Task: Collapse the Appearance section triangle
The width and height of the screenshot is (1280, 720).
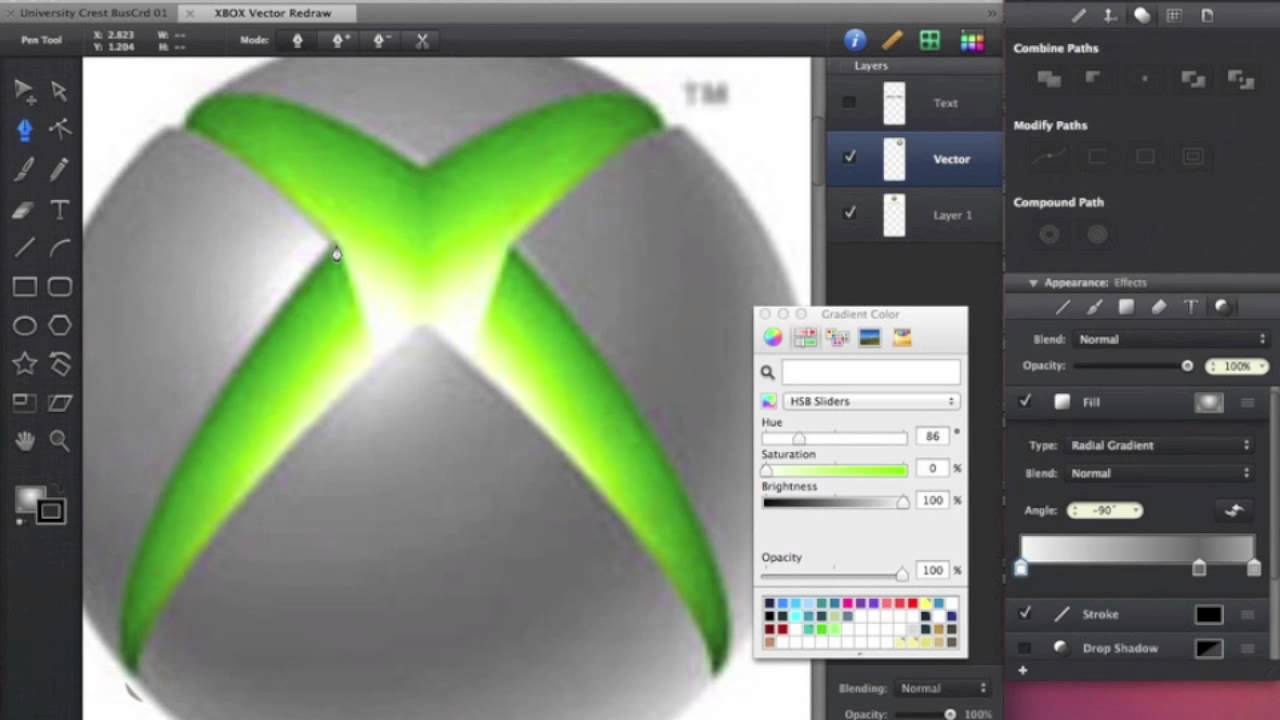Action: pyautogui.click(x=1033, y=283)
